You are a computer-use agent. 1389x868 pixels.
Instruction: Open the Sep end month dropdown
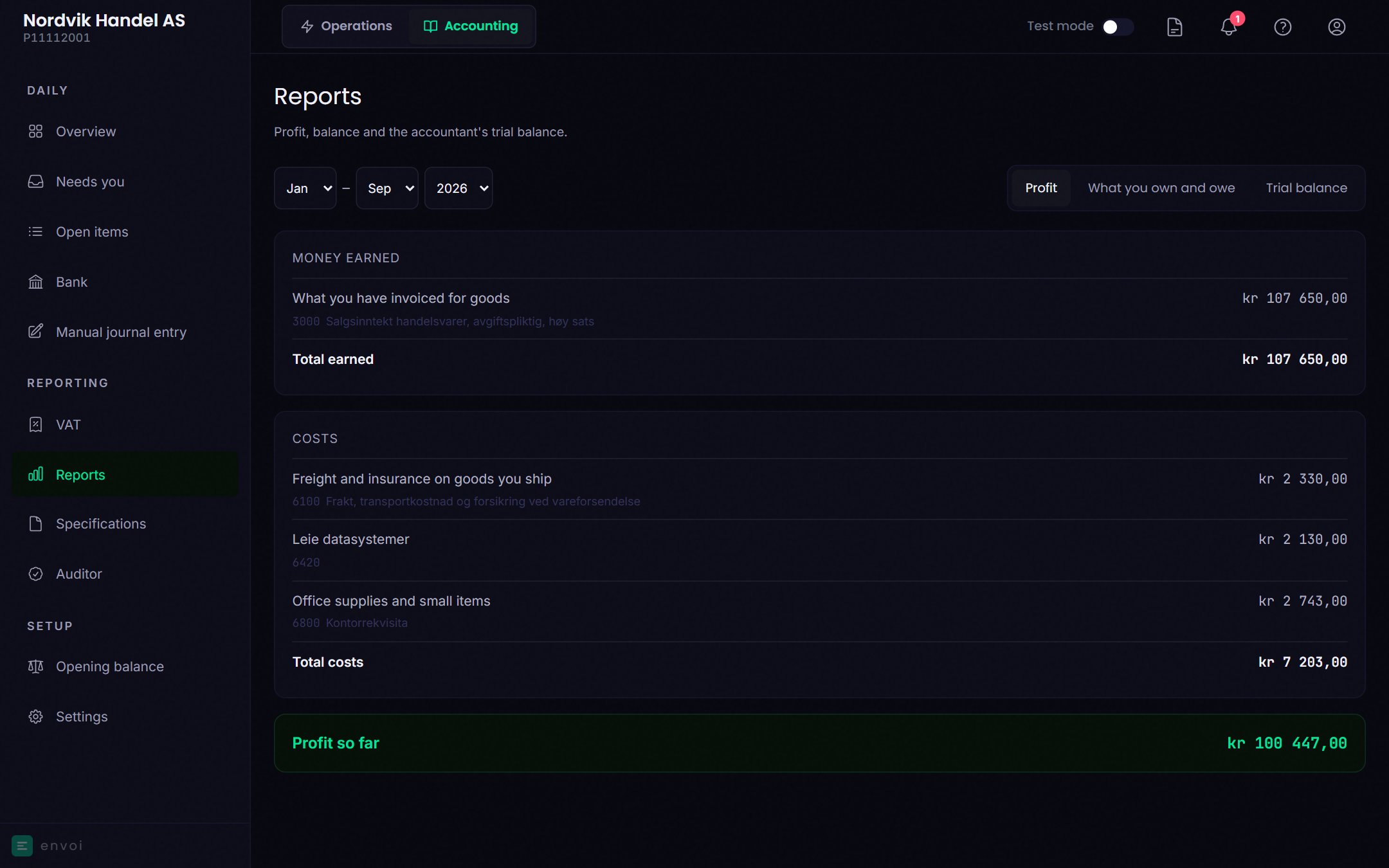pos(387,188)
